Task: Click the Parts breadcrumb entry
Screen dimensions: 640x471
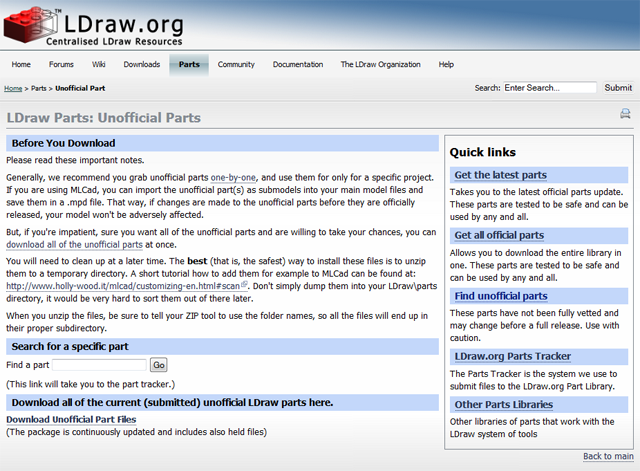Action: pyautogui.click(x=38, y=88)
